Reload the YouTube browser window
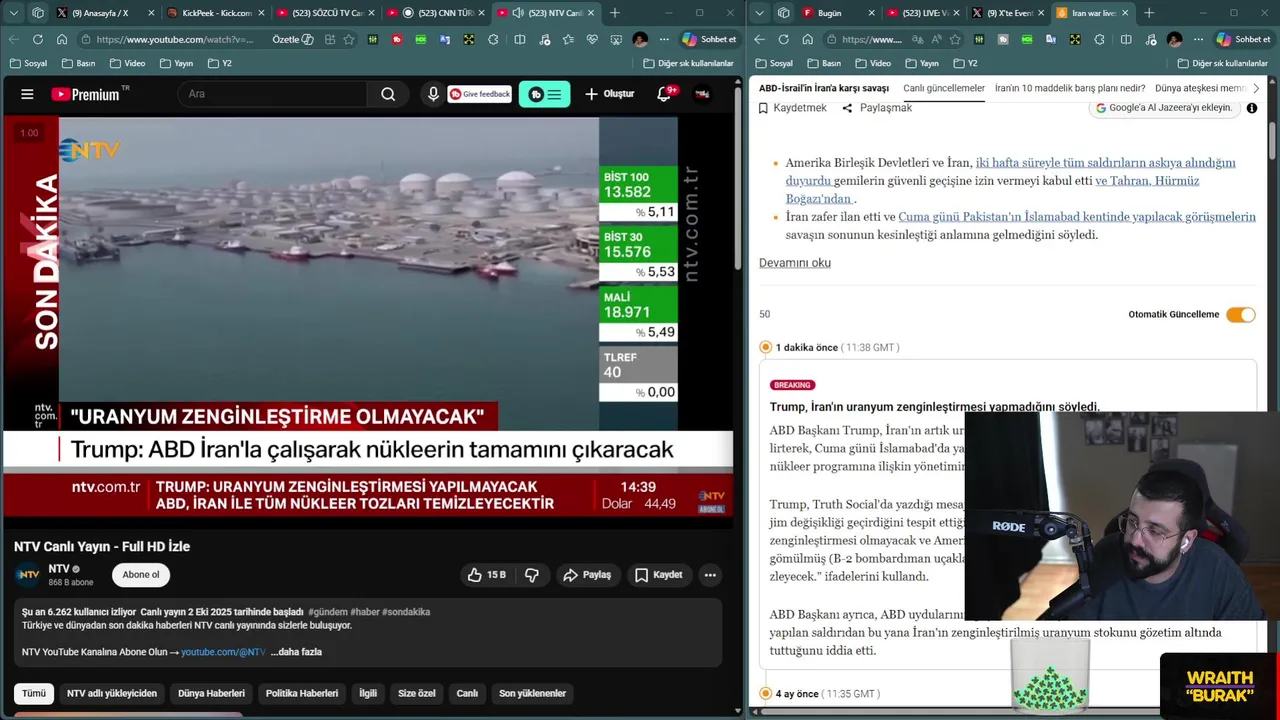Viewport: 1280px width, 720px height. tap(37, 39)
